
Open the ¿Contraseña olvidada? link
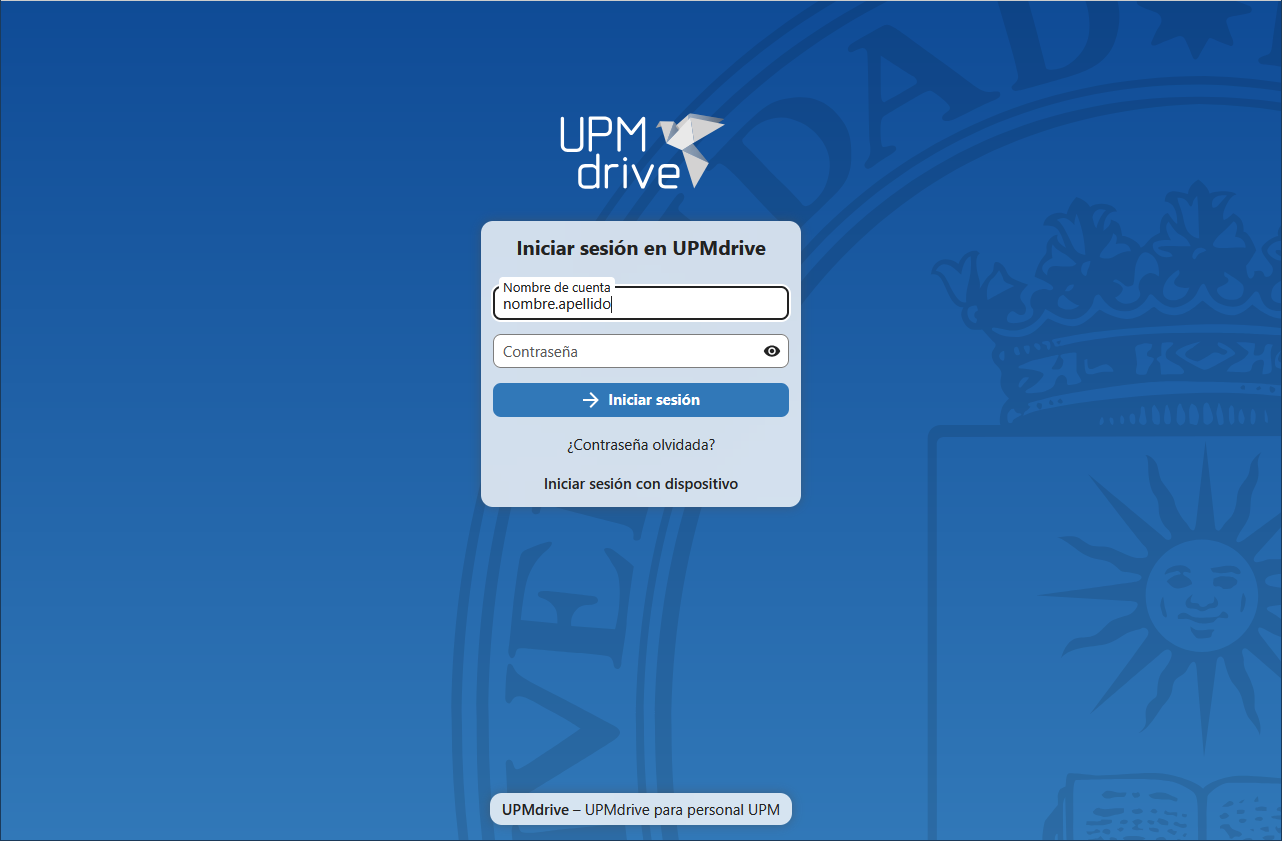click(641, 444)
